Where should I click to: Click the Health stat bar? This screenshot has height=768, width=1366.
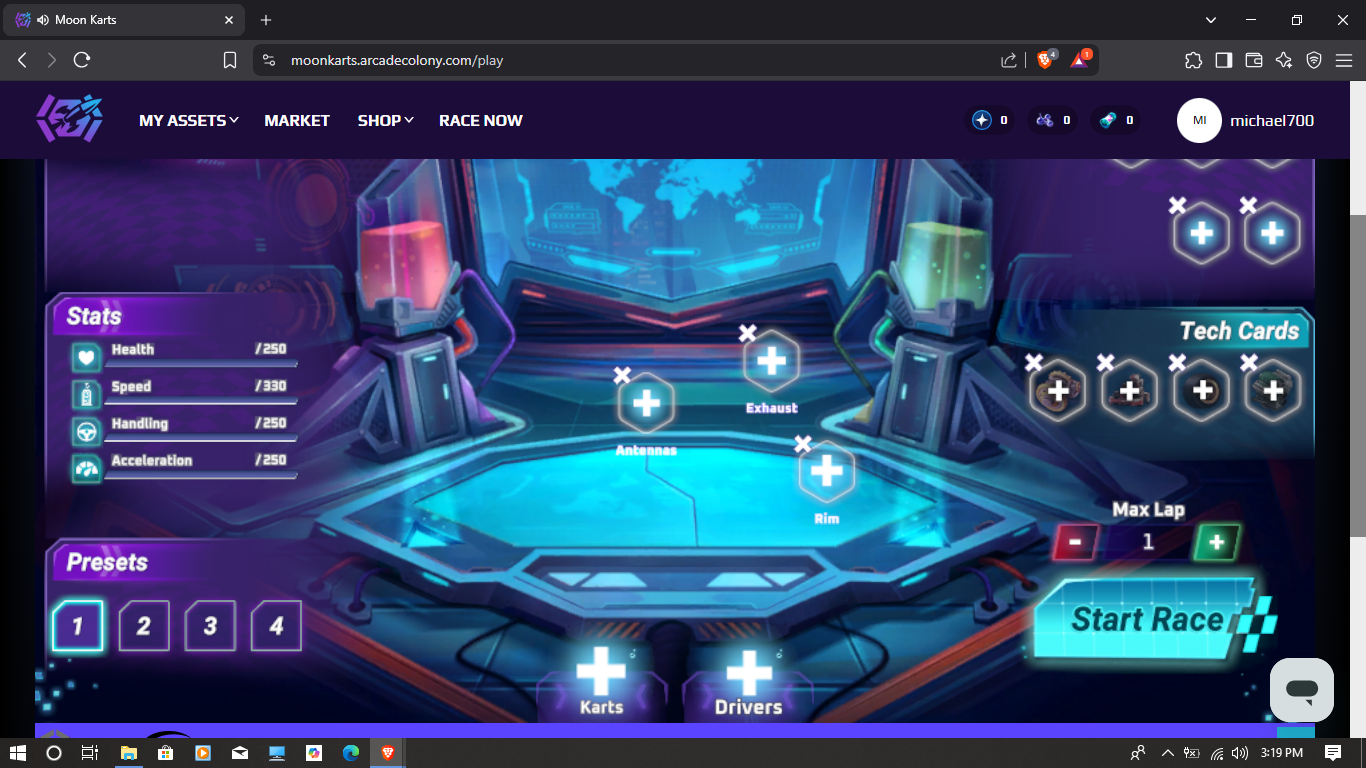click(201, 364)
